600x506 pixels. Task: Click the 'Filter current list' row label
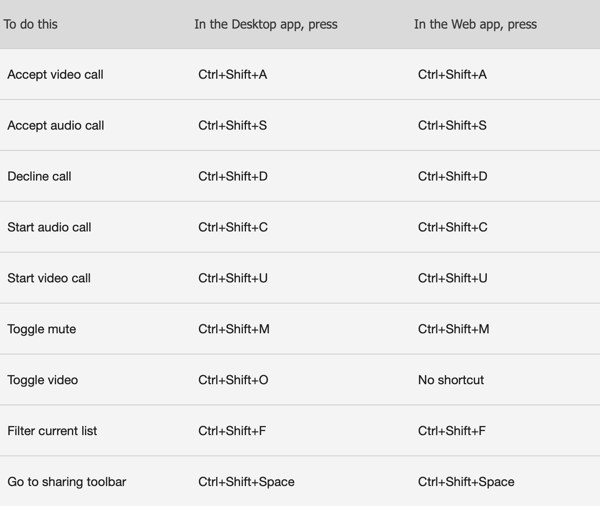[x=52, y=431]
